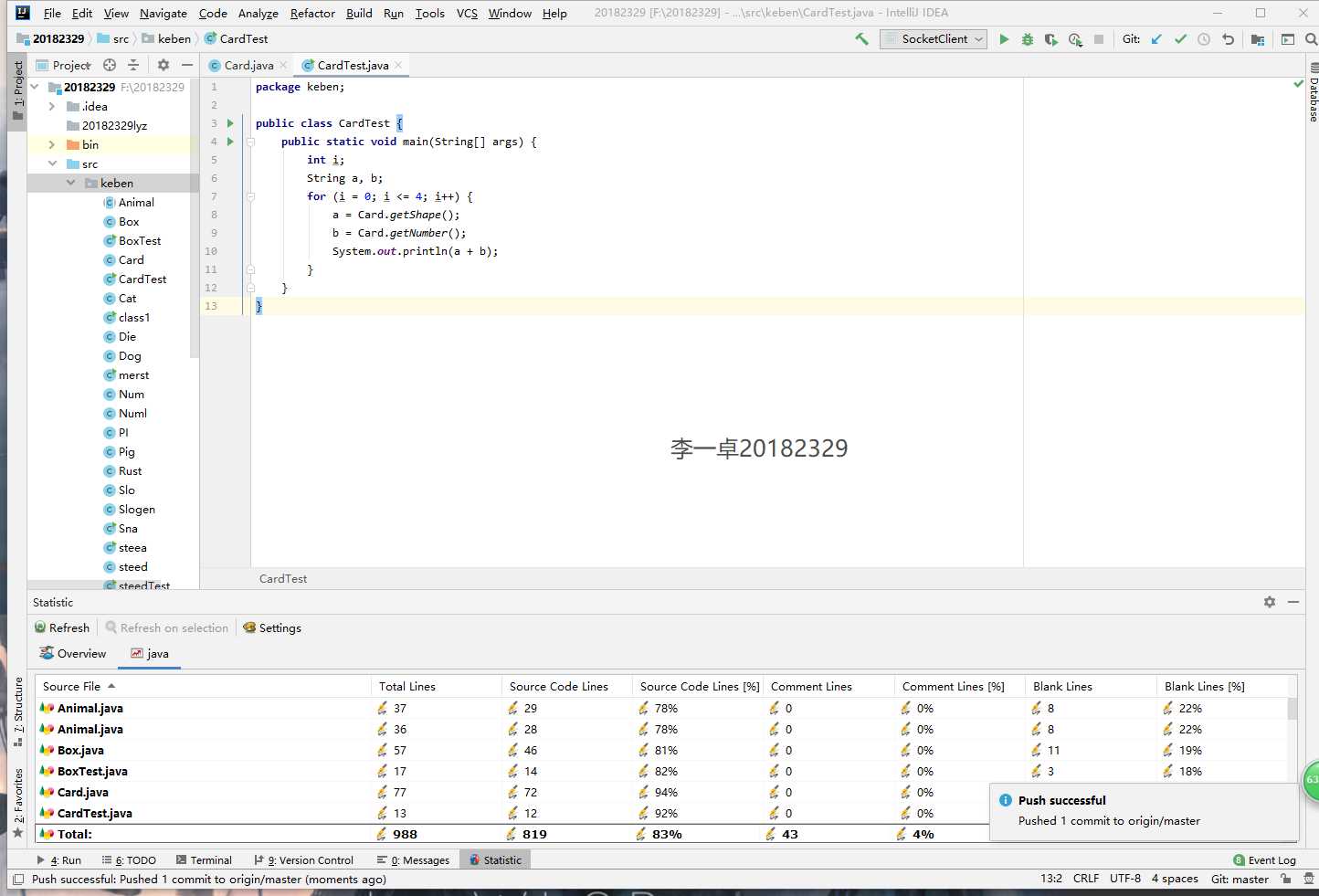Click run gutter icon beside class CardTest
The height and width of the screenshot is (896, 1319).
tap(230, 123)
